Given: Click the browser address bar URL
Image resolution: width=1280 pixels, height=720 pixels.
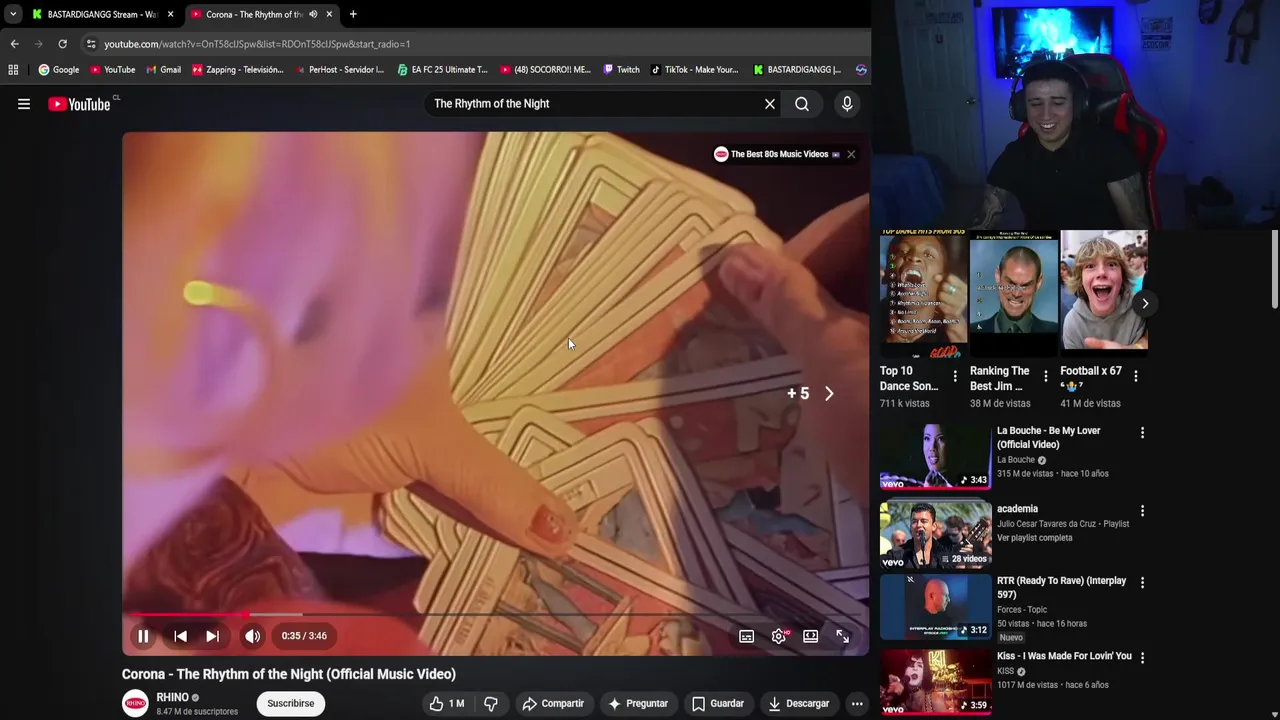Looking at the screenshot, I should click(257, 44).
